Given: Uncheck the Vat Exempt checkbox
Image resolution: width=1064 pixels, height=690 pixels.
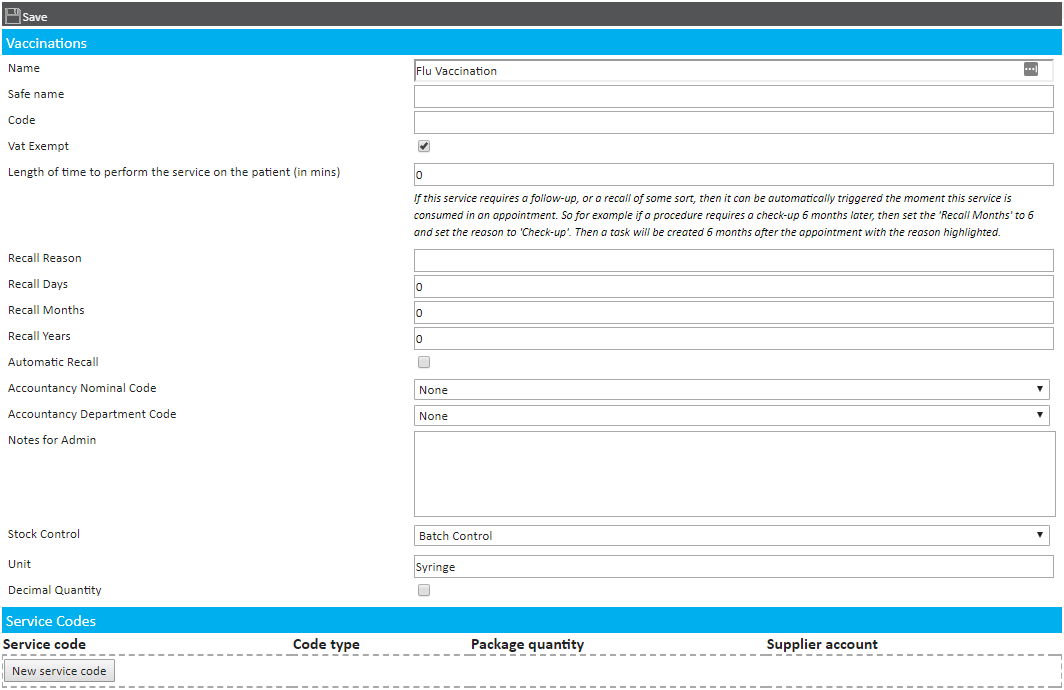Looking at the screenshot, I should (424, 146).
